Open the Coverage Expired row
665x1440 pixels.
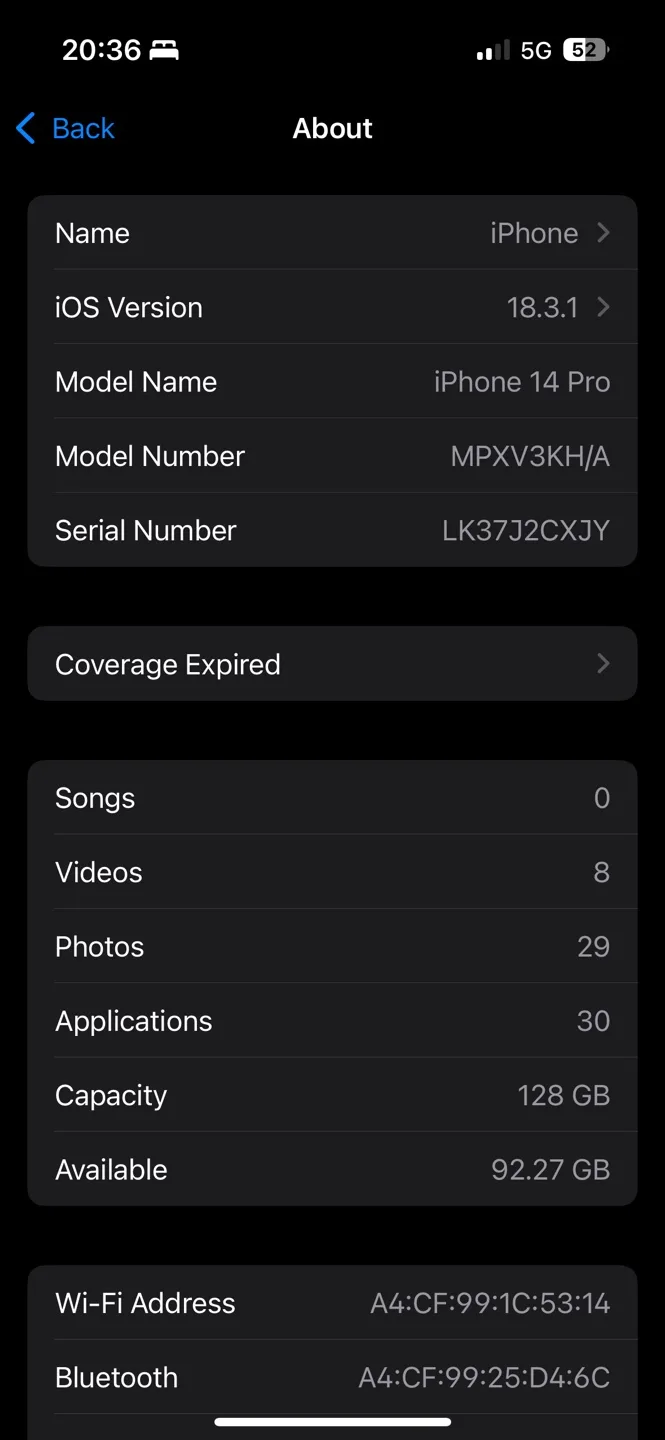332,663
